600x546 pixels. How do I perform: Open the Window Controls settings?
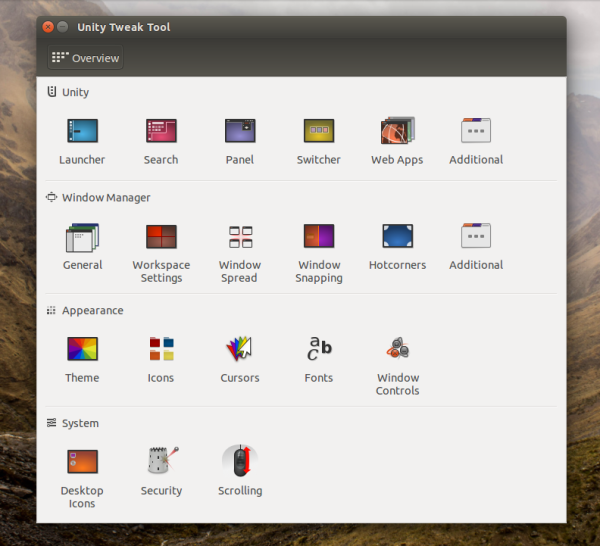[x=397, y=349]
